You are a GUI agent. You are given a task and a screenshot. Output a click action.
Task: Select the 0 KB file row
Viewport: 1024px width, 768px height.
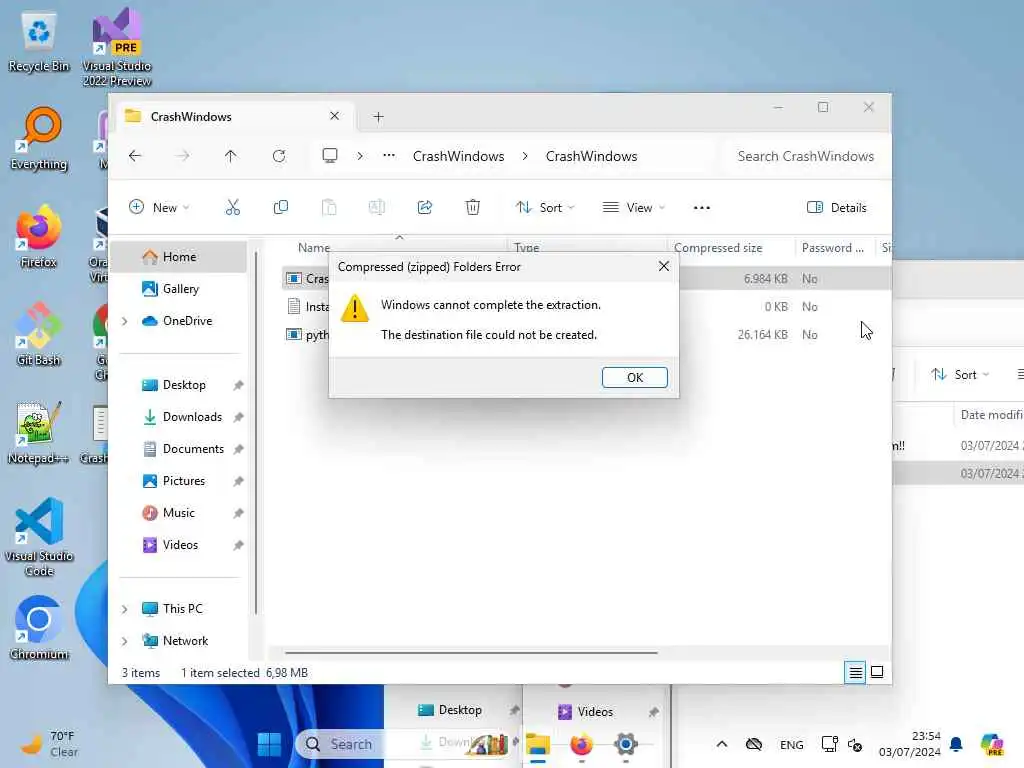tap(585, 306)
